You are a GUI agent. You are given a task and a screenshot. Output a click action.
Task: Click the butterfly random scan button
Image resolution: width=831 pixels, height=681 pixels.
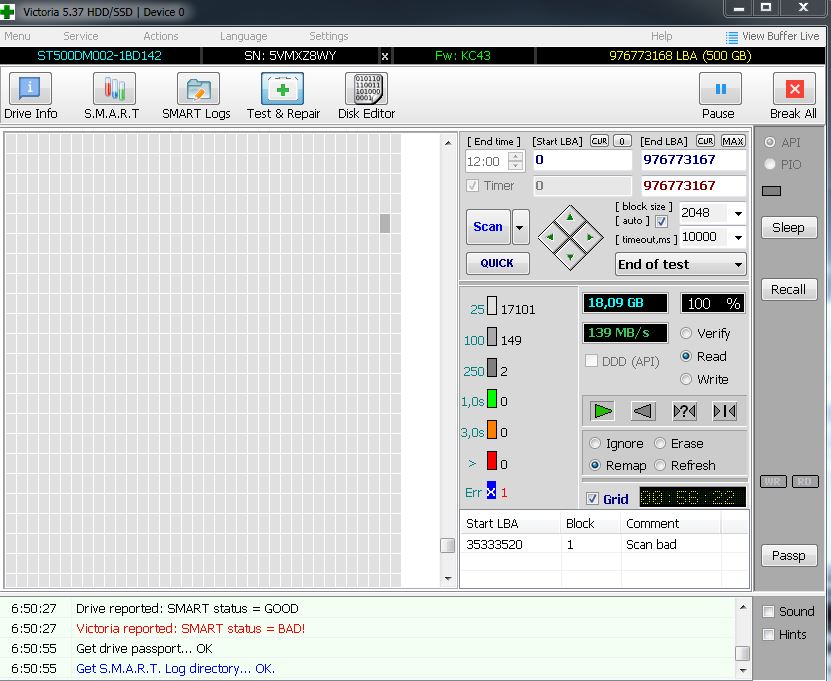(684, 411)
